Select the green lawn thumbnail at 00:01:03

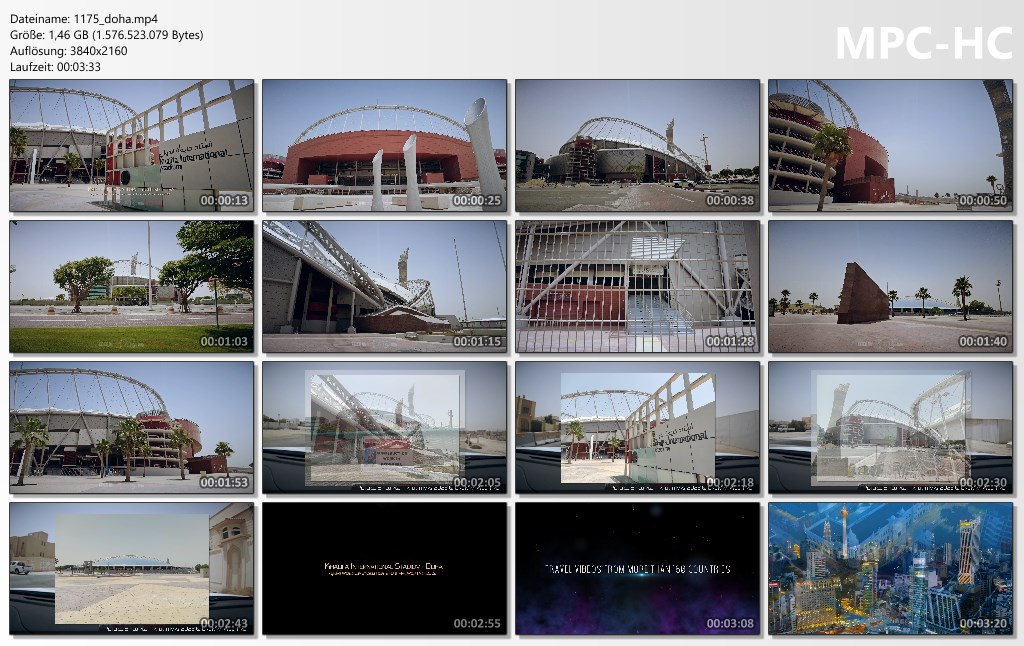tap(131, 287)
